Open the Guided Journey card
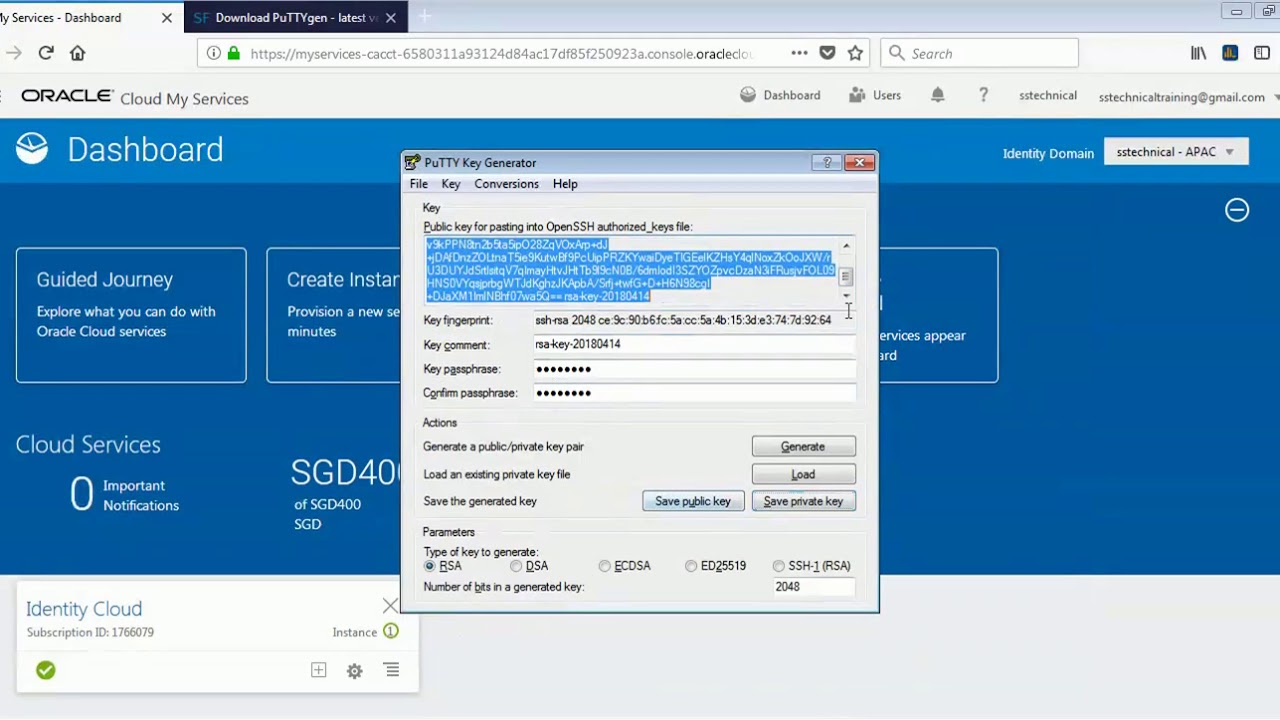 [131, 315]
